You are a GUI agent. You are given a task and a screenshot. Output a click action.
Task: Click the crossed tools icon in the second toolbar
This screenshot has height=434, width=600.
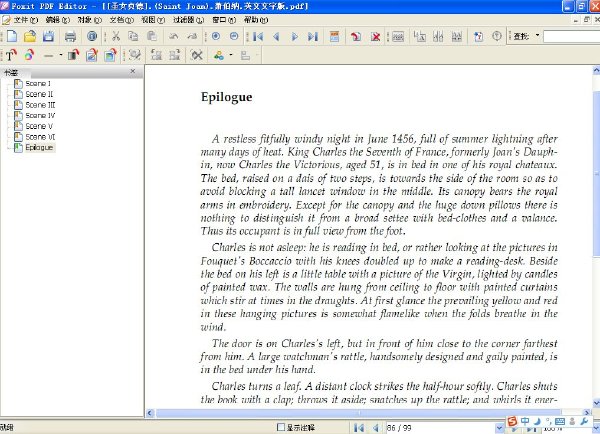pos(197,55)
